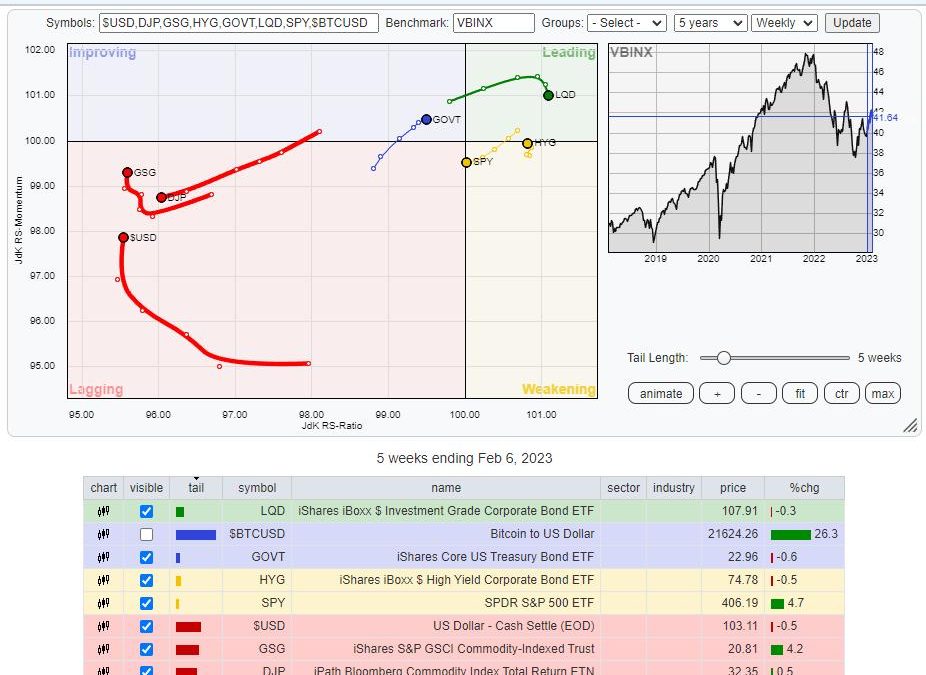Adjust the Tail Length slider handle

click(x=723, y=358)
